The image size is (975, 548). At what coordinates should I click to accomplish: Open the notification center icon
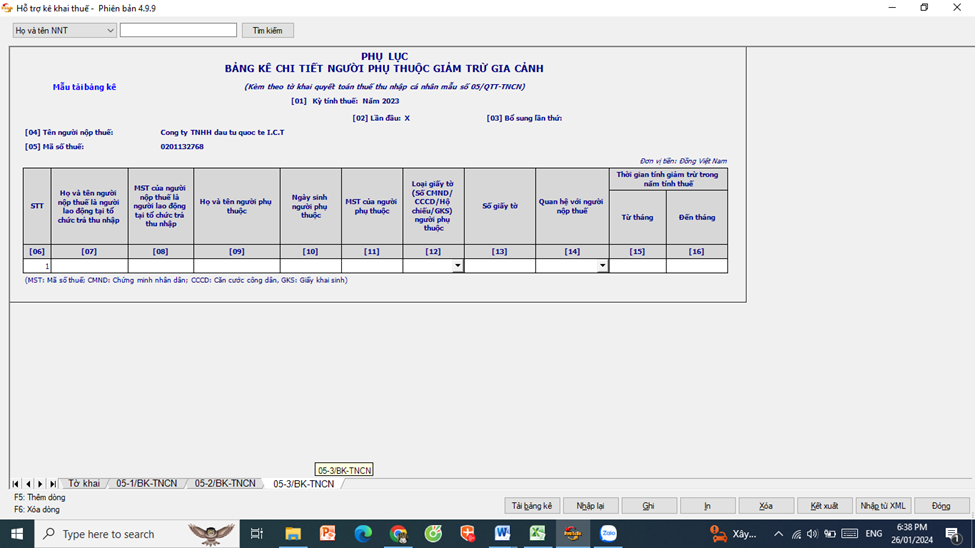pyautogui.click(x=953, y=534)
